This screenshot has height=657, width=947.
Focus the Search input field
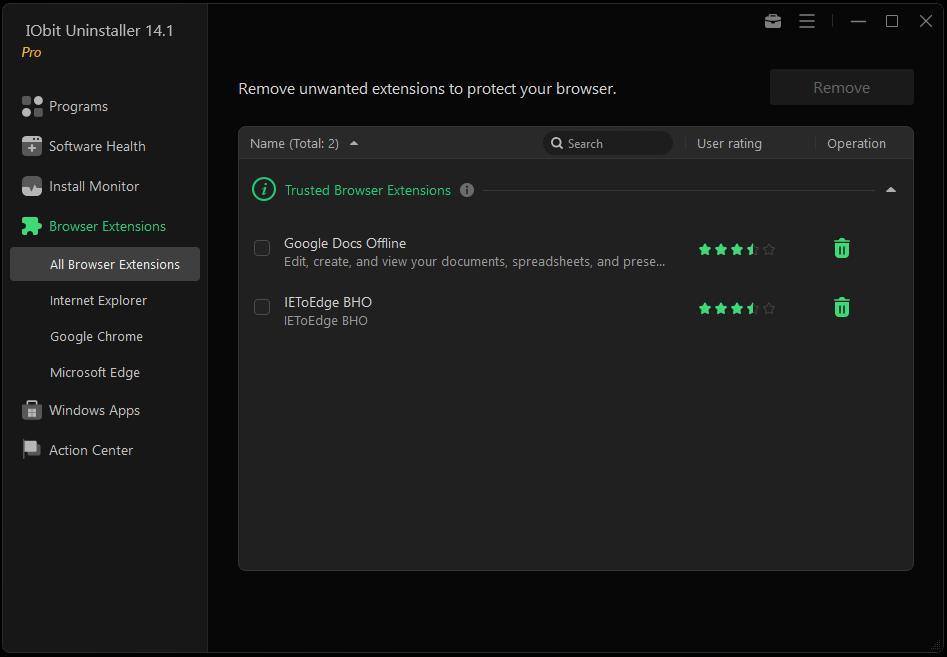(608, 143)
